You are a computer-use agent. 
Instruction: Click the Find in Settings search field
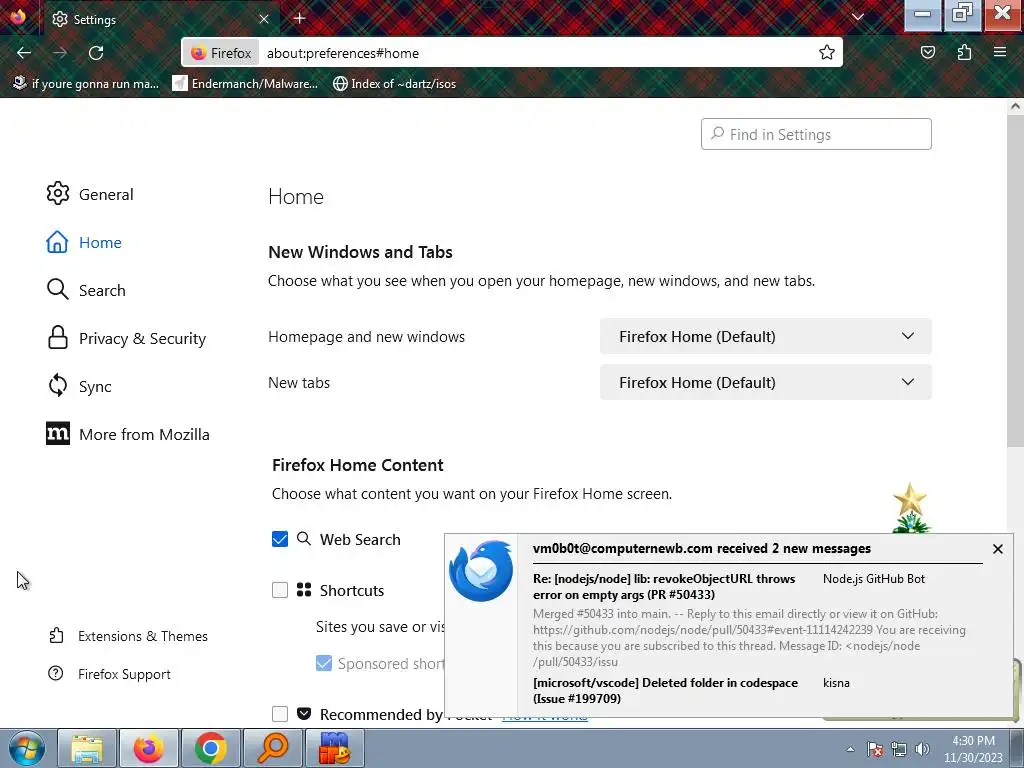pos(816,134)
